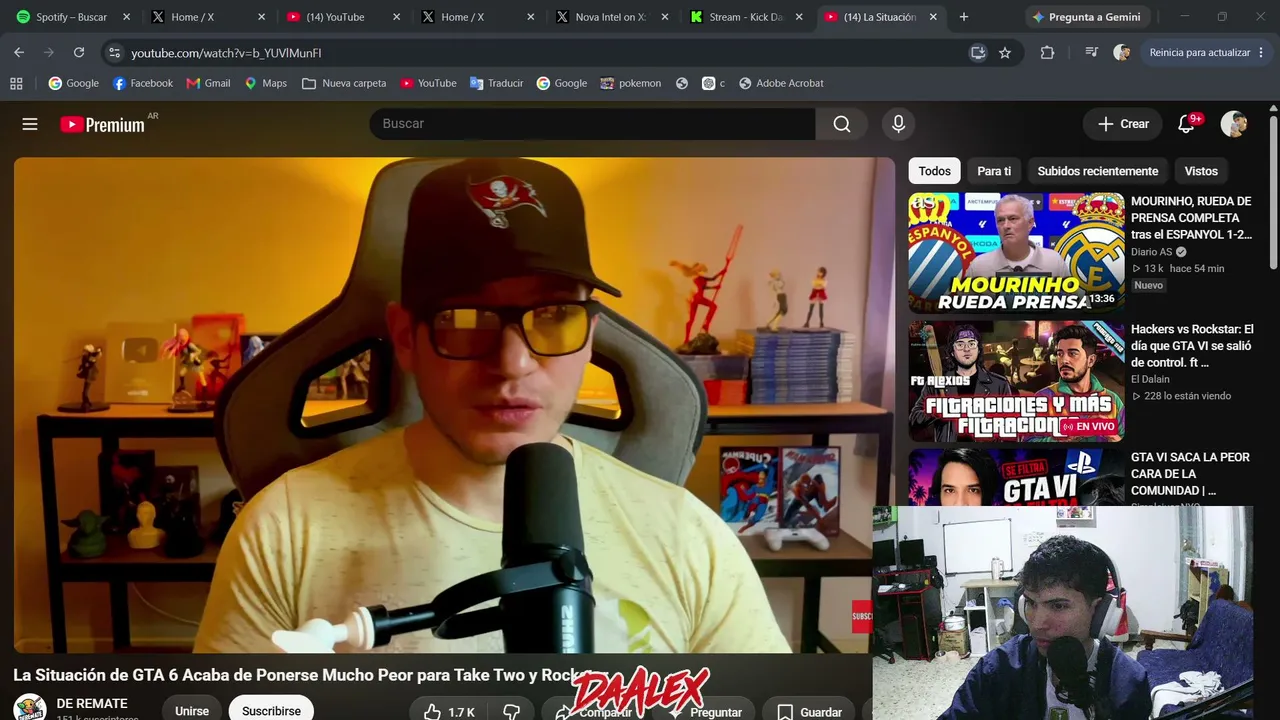The image size is (1280, 720).
Task: Open the apps grid in bookmarks bar
Action: coord(16,83)
